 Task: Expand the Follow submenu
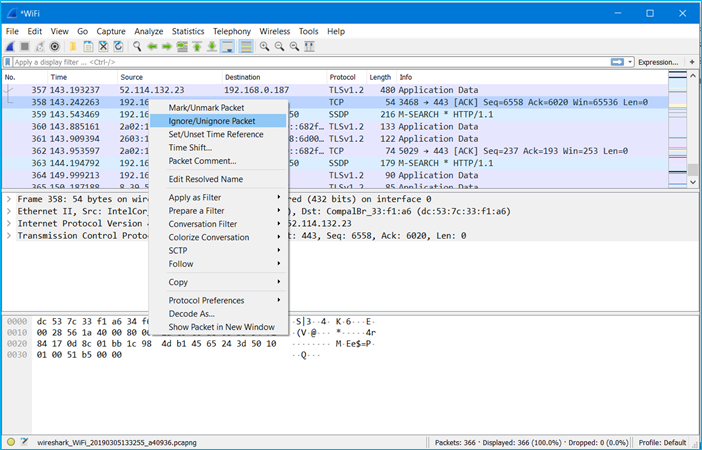point(218,264)
